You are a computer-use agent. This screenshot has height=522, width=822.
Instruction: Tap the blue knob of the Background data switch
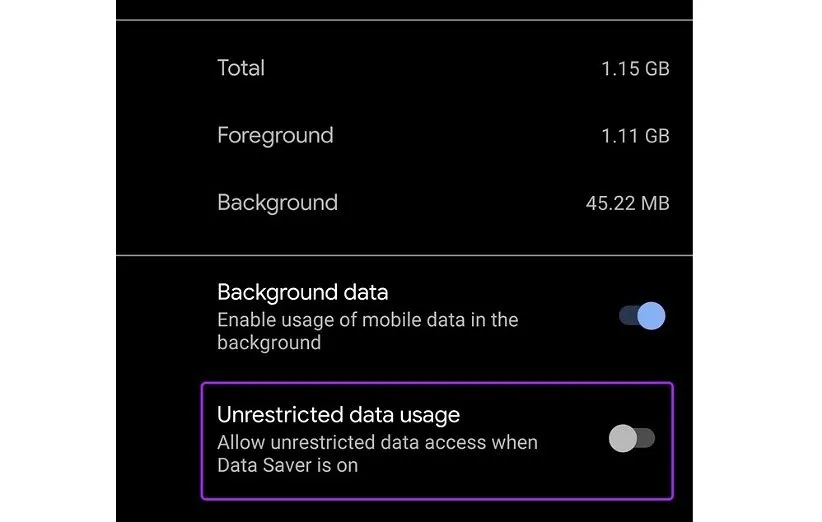click(x=651, y=317)
